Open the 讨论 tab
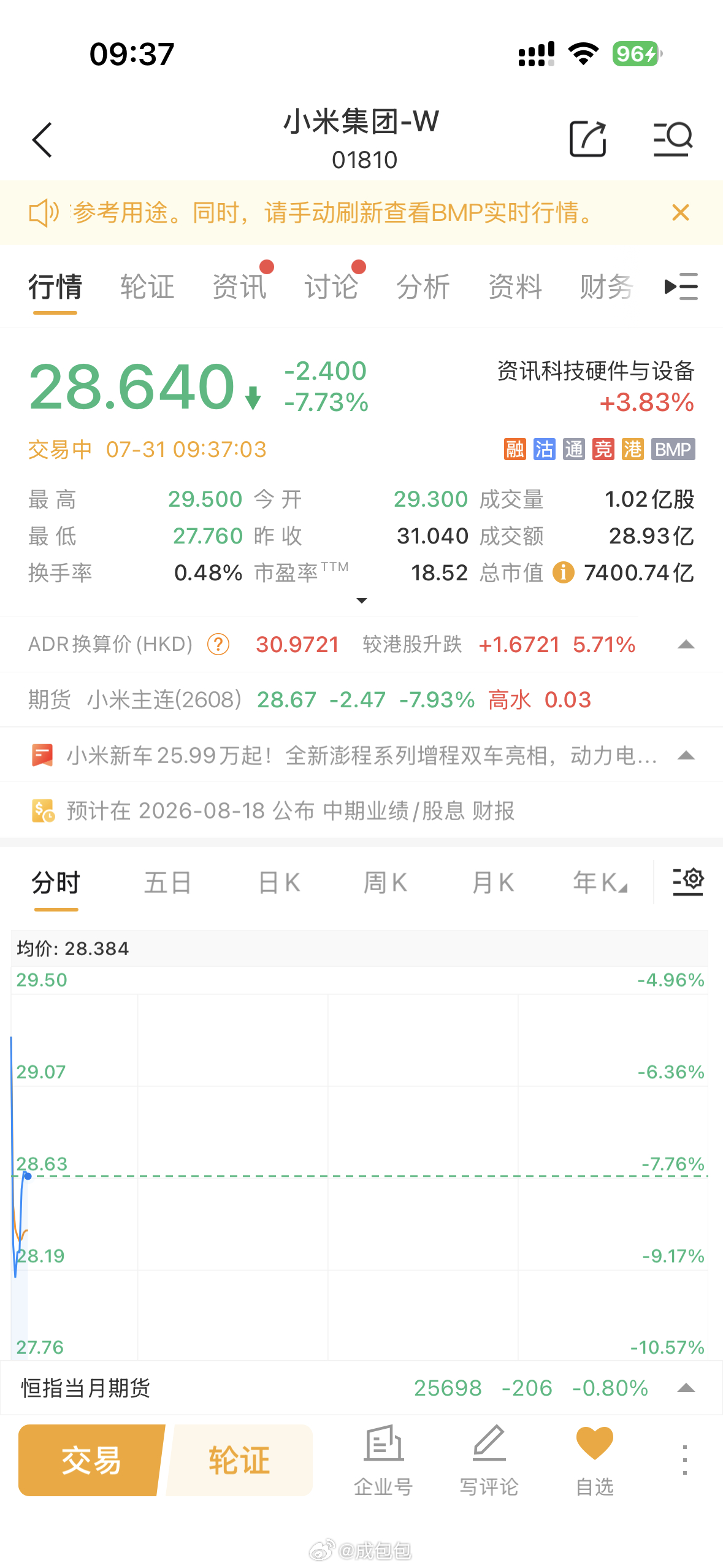The image size is (723, 1568). [x=332, y=287]
